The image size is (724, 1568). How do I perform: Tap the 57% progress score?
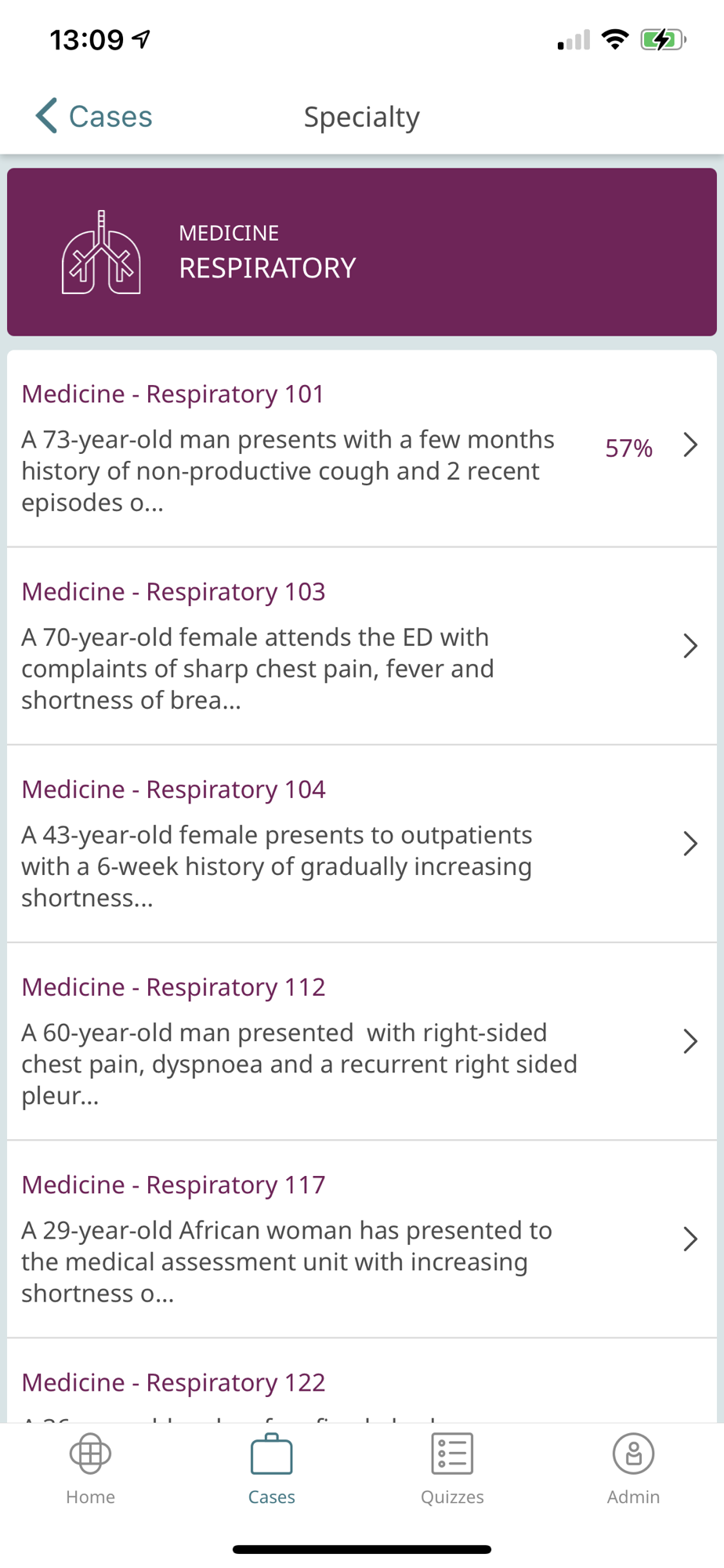pyautogui.click(x=628, y=448)
